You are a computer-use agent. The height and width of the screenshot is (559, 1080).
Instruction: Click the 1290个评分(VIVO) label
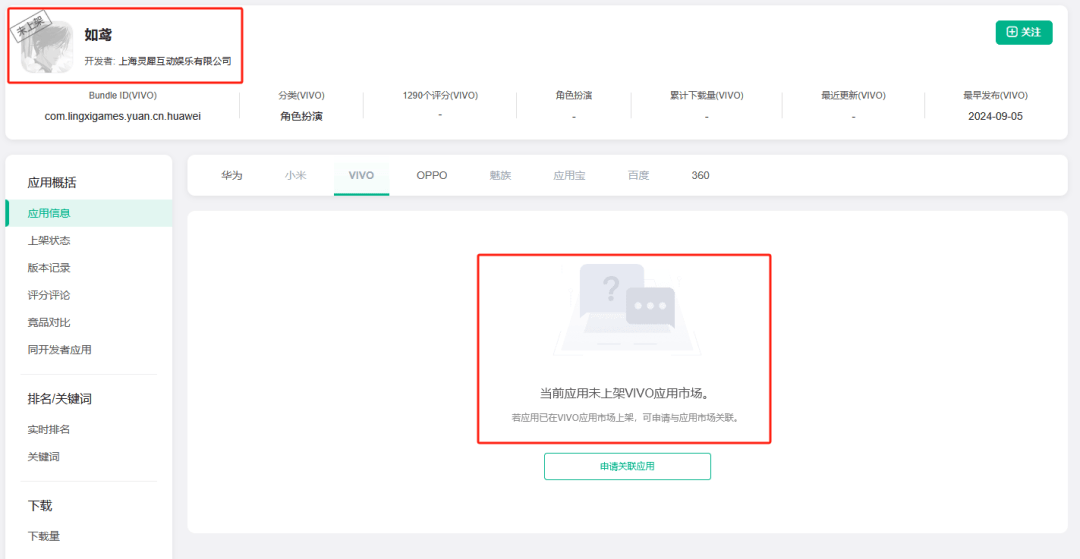[x=440, y=96]
